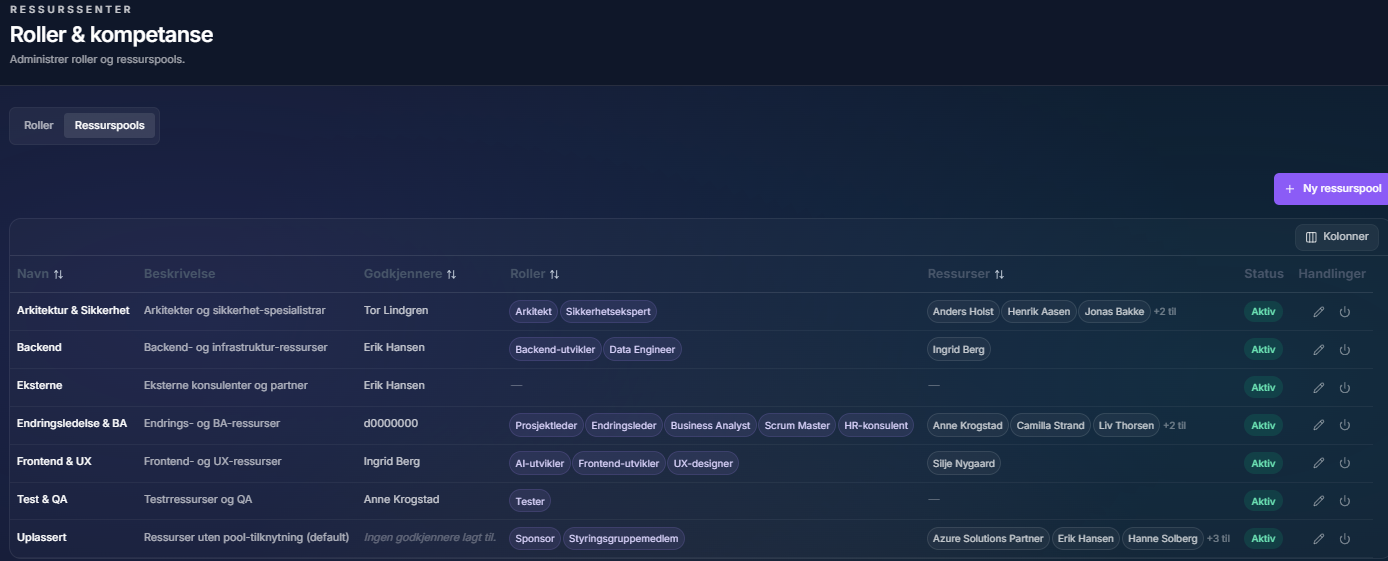Click the power icon in the Backend row

tap(1345, 350)
